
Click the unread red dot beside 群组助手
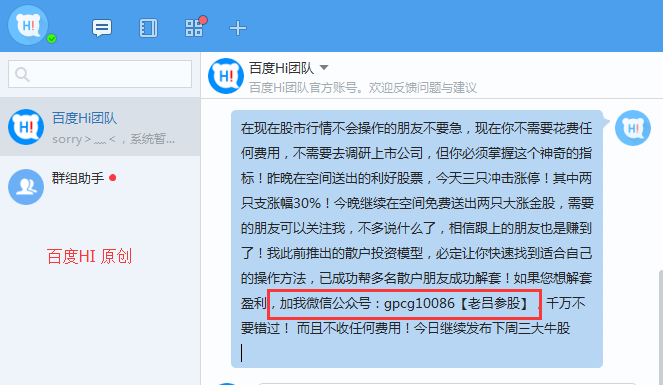point(112,177)
